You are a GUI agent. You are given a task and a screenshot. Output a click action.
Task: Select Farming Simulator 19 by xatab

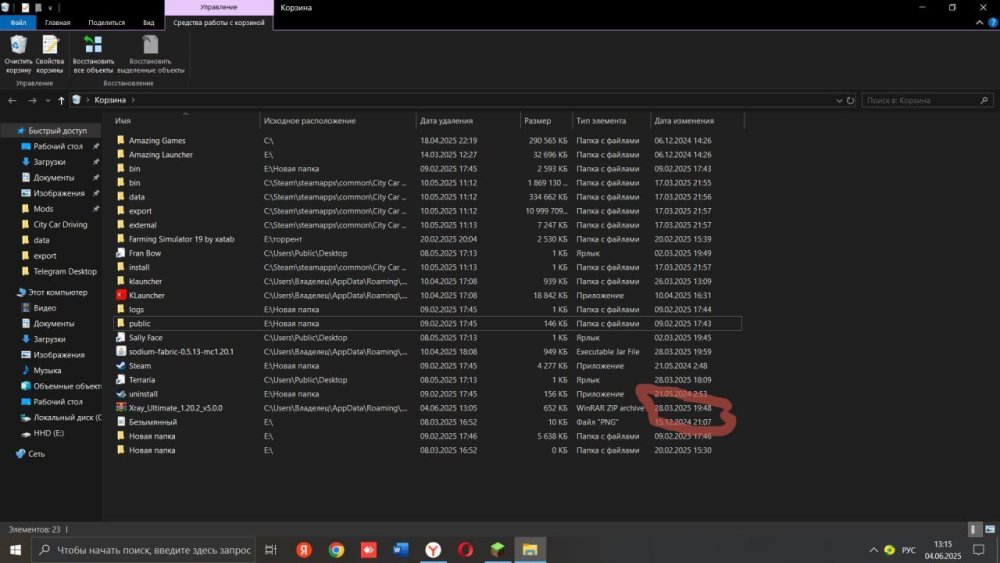pyautogui.click(x=181, y=239)
